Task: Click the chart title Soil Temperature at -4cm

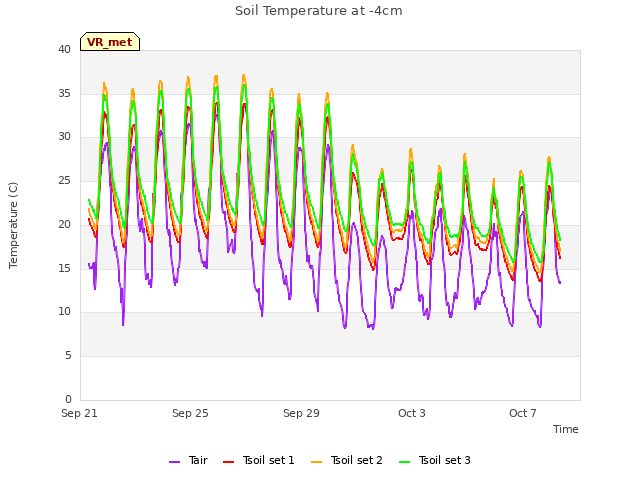Action: pos(319,11)
